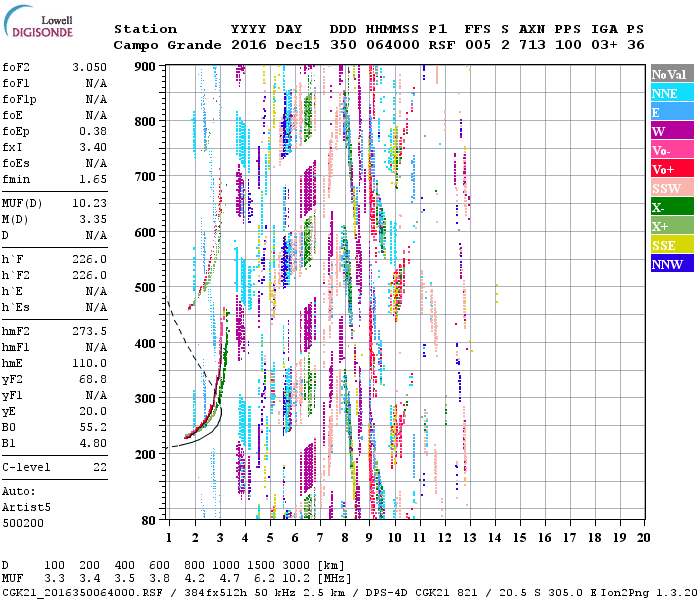Select the NNE cyan legend swatch
Image resolution: width=700 pixels, height=600 pixels.
tap(672, 93)
